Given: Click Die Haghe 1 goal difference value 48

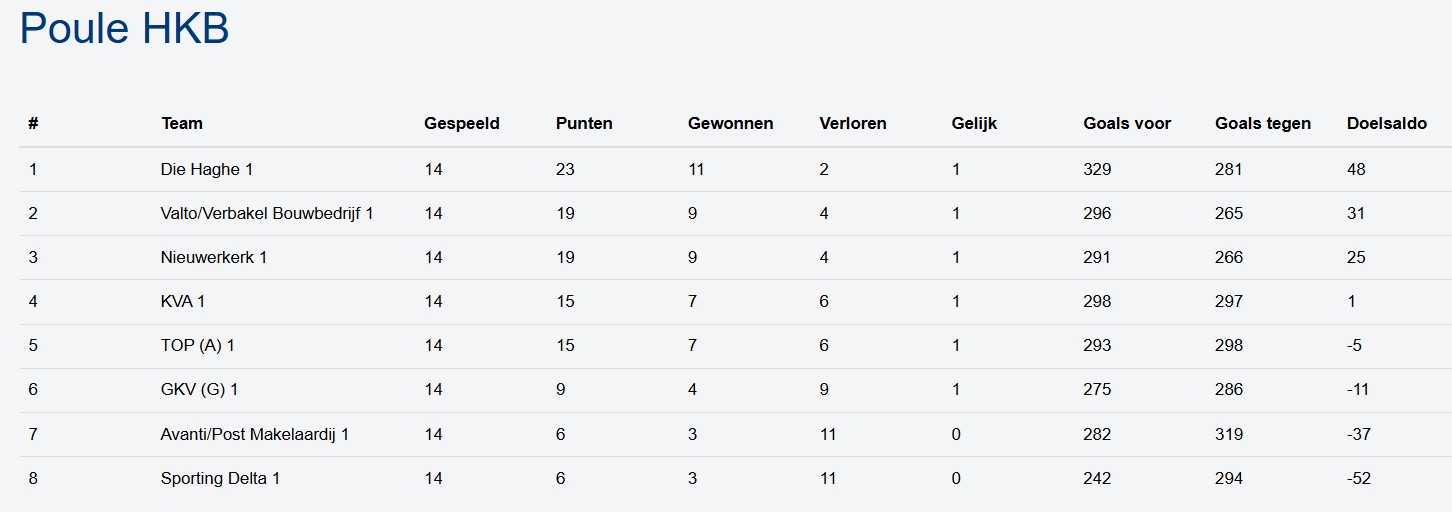Looking at the screenshot, I should point(1356,170).
